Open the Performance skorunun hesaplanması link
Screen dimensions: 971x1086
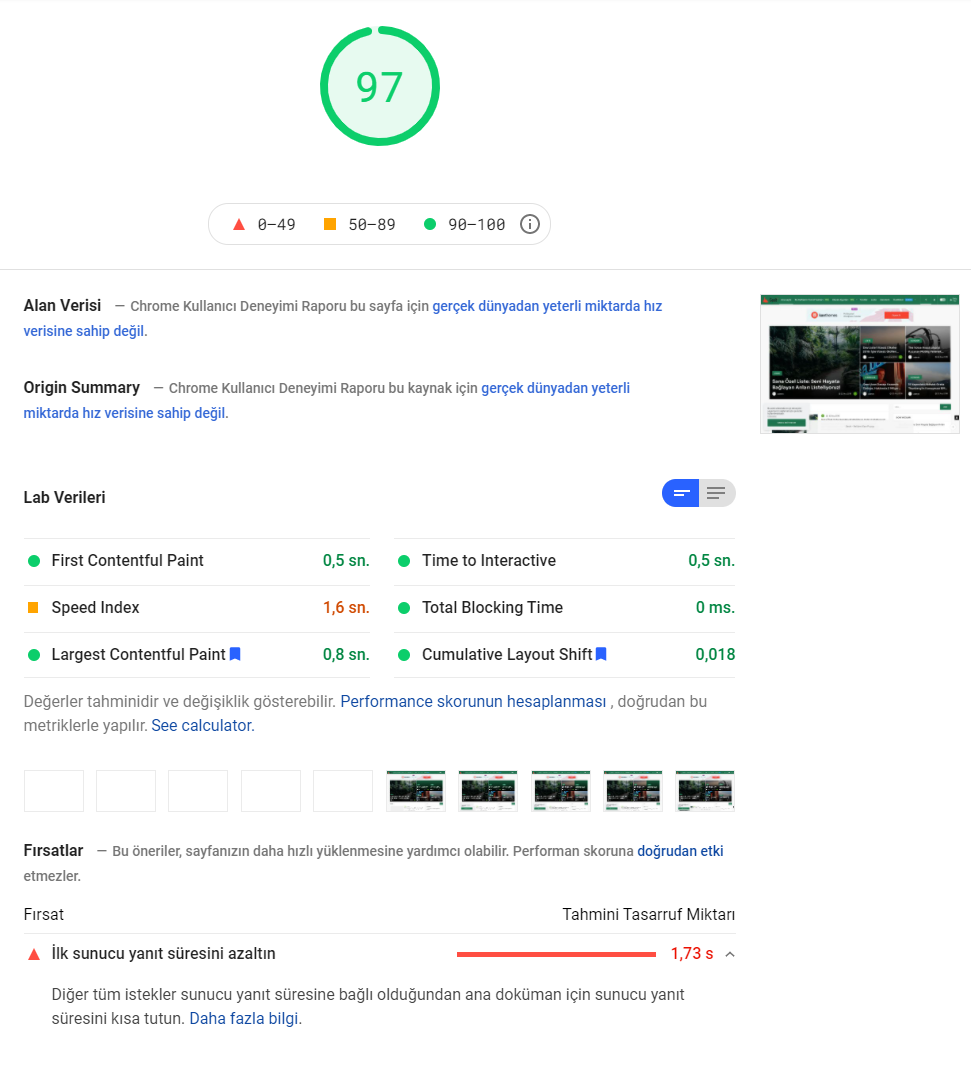pos(473,702)
